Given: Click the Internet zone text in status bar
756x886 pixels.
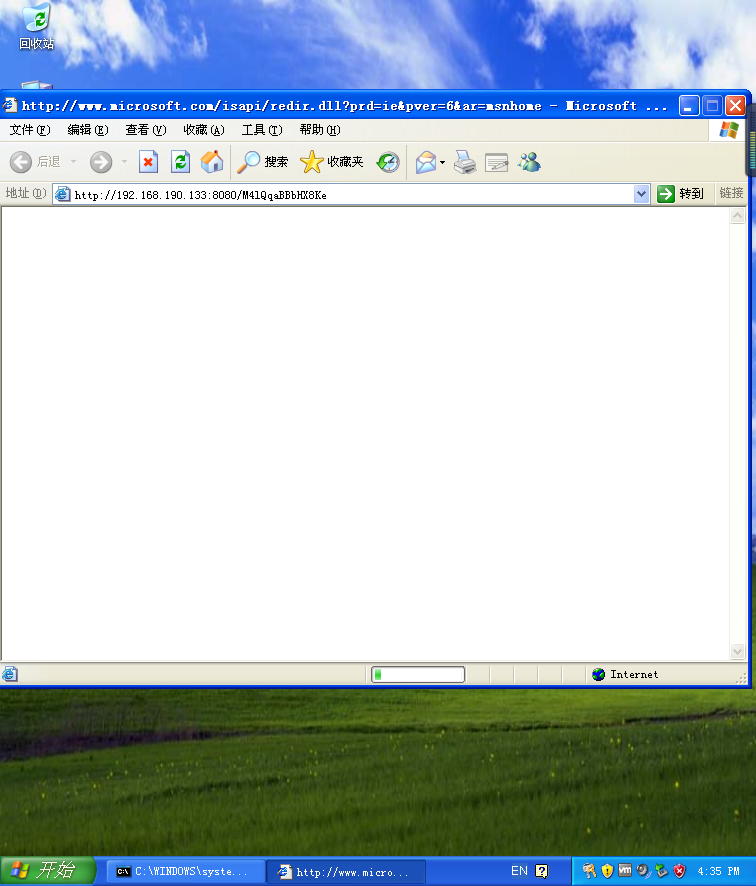Looking at the screenshot, I should (634, 674).
